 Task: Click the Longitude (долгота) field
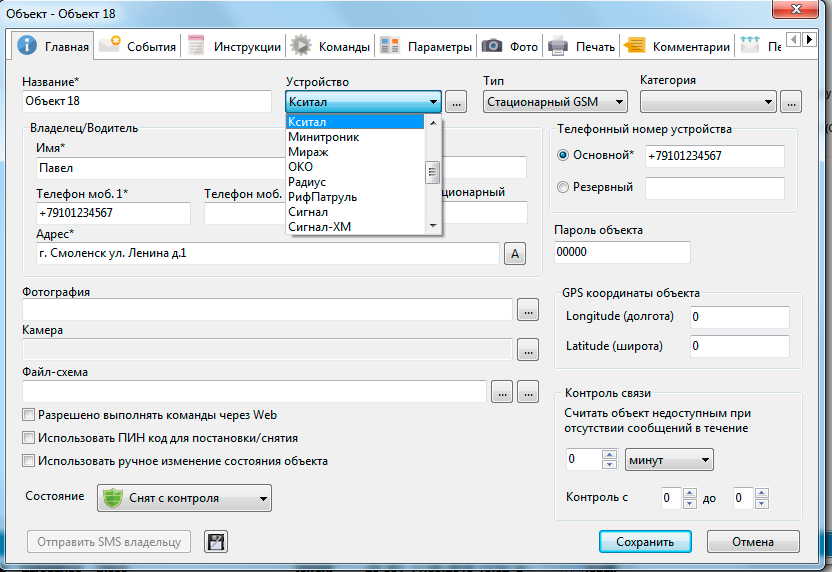(740, 317)
